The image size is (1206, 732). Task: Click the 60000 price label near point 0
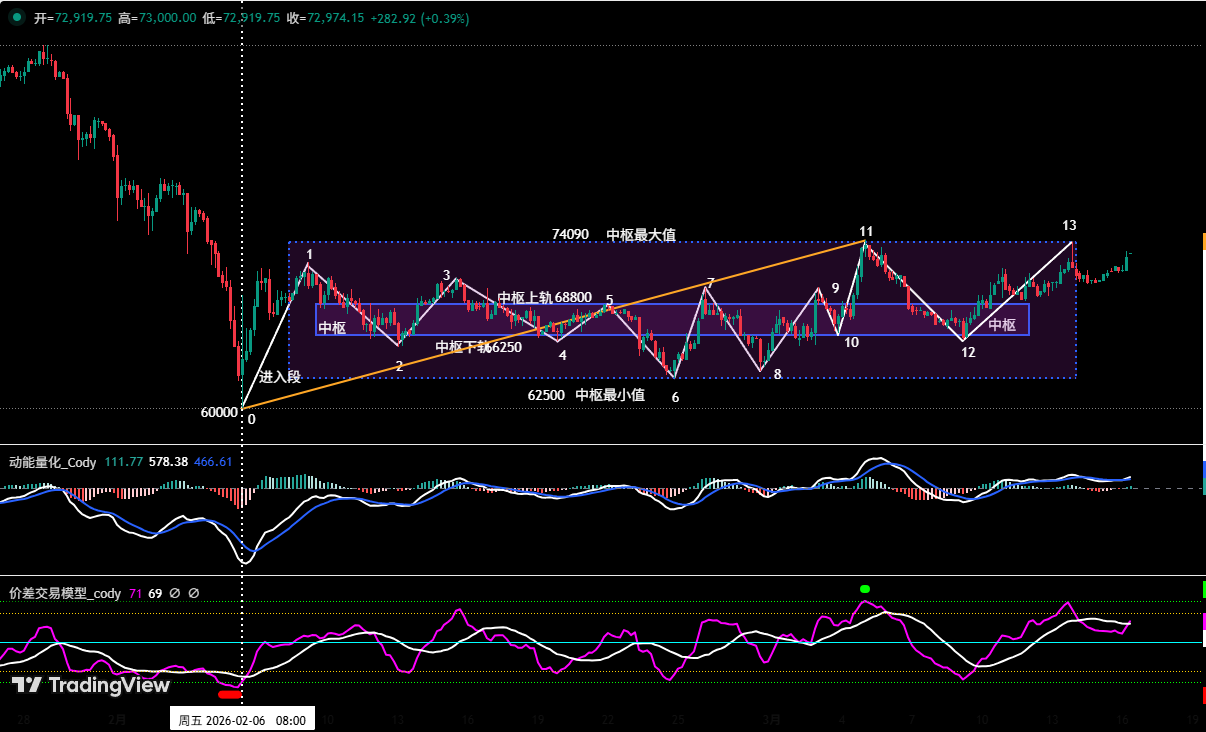[219, 412]
